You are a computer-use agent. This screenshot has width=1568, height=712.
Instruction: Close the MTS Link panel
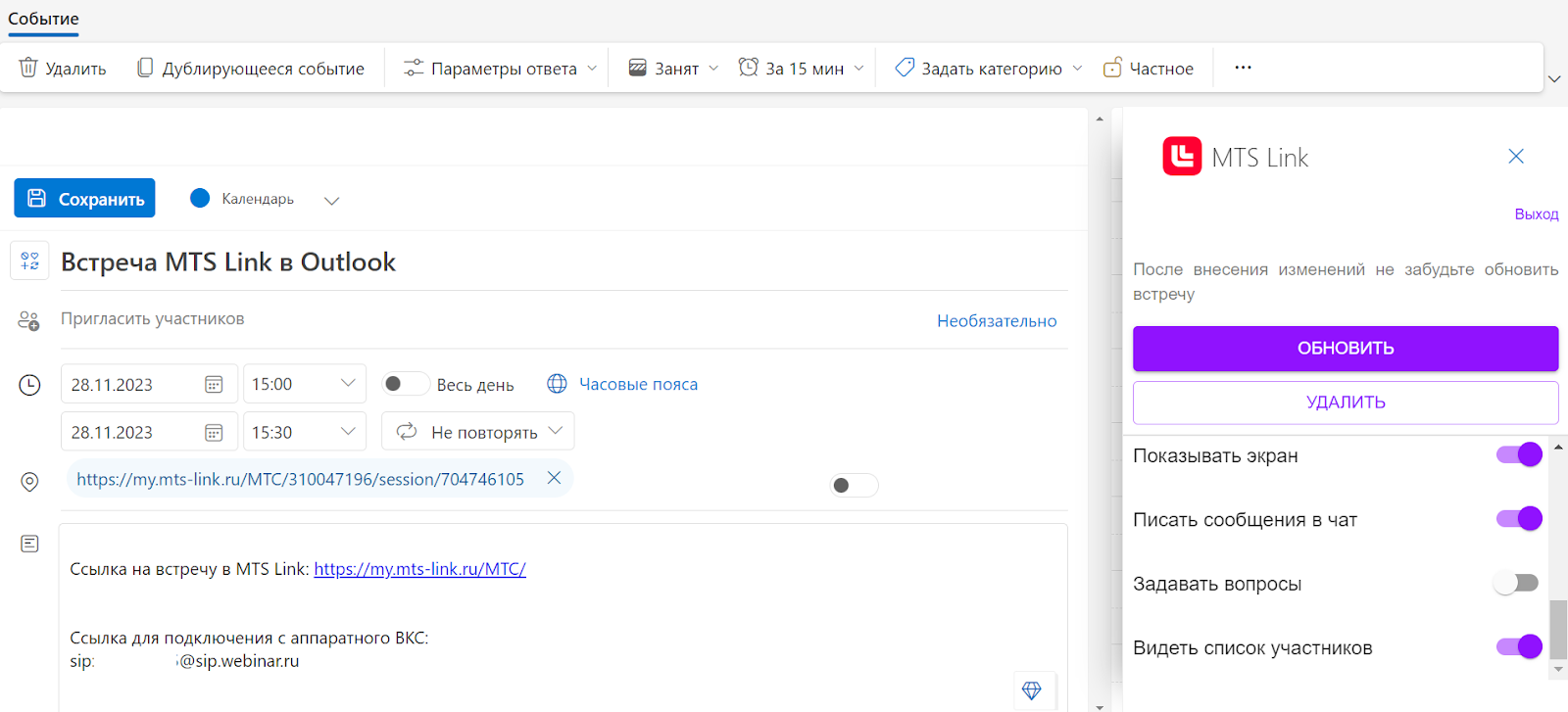pyautogui.click(x=1516, y=157)
